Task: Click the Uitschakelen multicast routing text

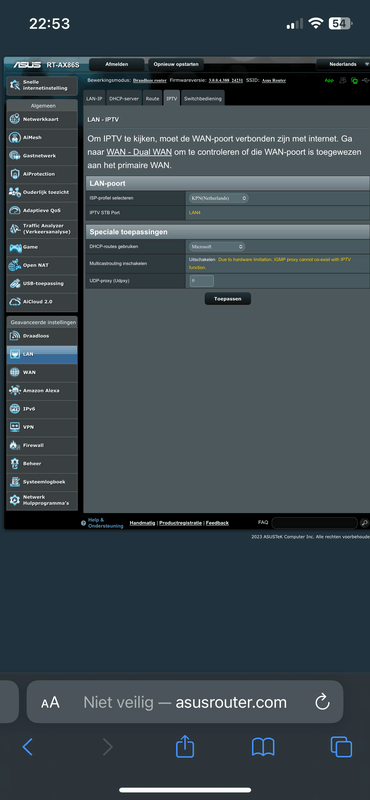Action: click(202, 260)
